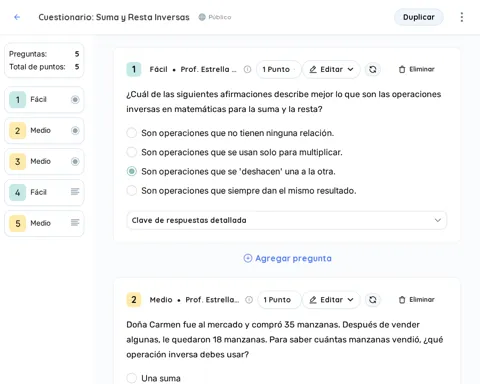
Task: Click multiple-choice icon on sidebar item 3
Action: click(x=75, y=161)
